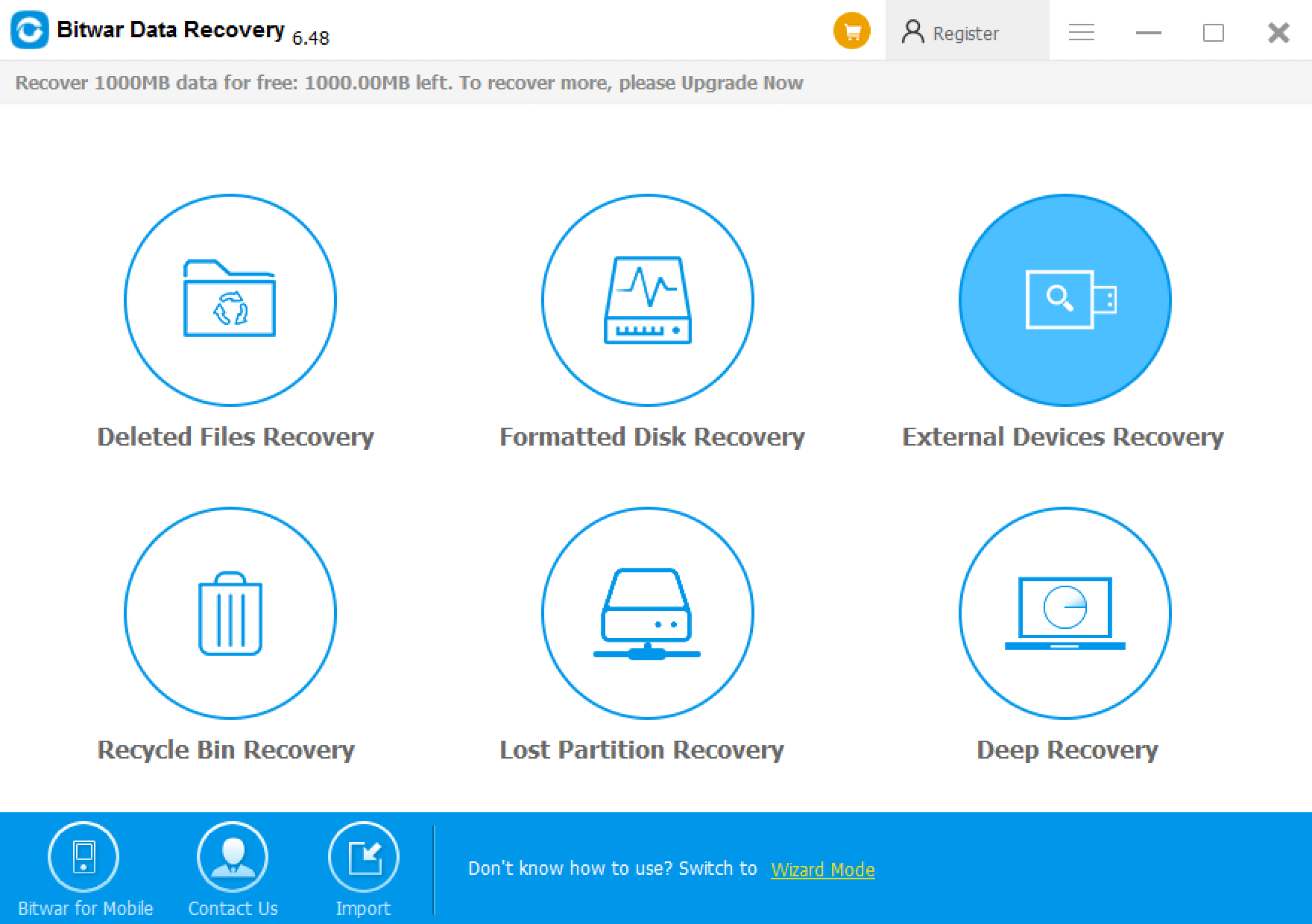This screenshot has height=924, width=1312.
Task: Click the 'Deep Recovery' label
Action: (1067, 750)
